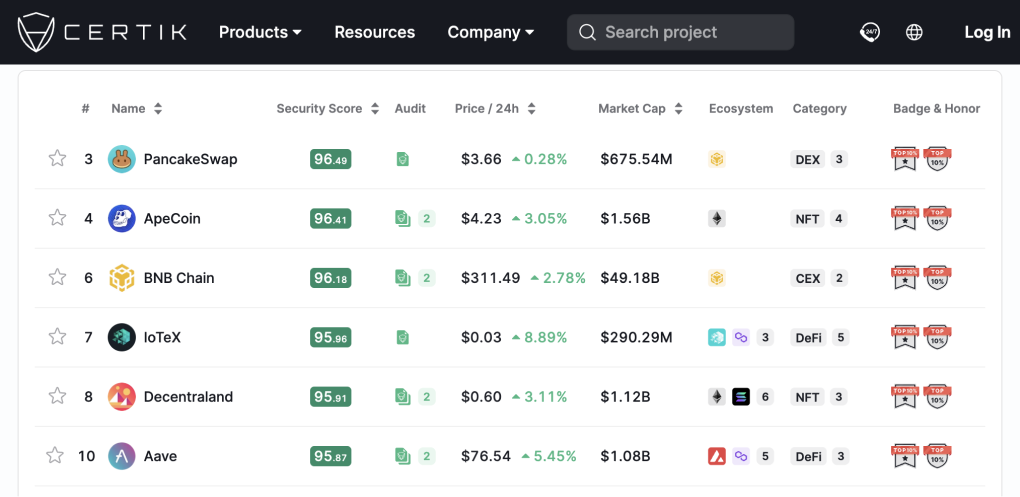Screen dimensions: 1020x497
Task: Sort the table by Security Score
Action: (327, 108)
